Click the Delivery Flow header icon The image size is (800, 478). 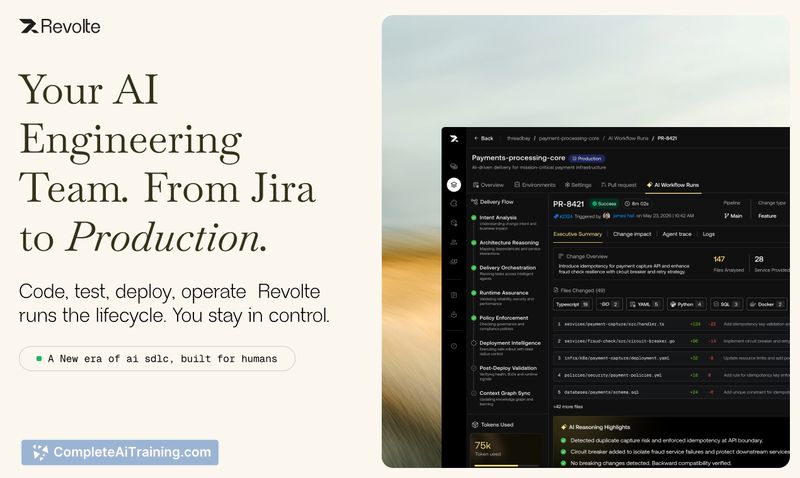(474, 202)
